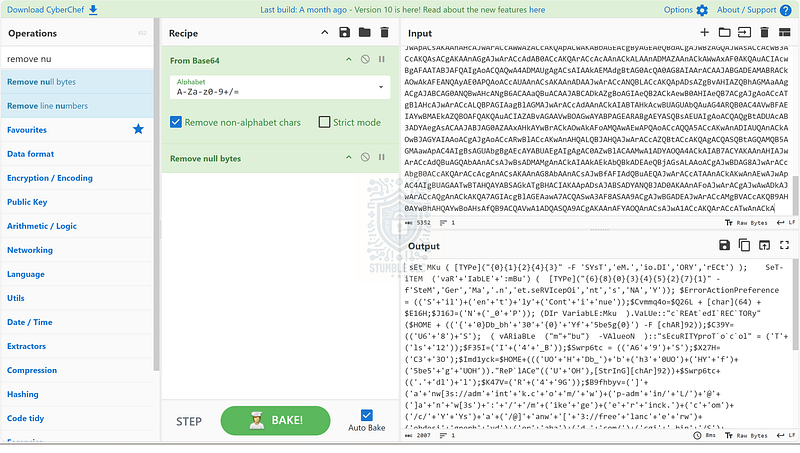The width and height of the screenshot is (800, 453).
Task: Click the output bake time clock icon
Action: pyautogui.click(x=697, y=436)
